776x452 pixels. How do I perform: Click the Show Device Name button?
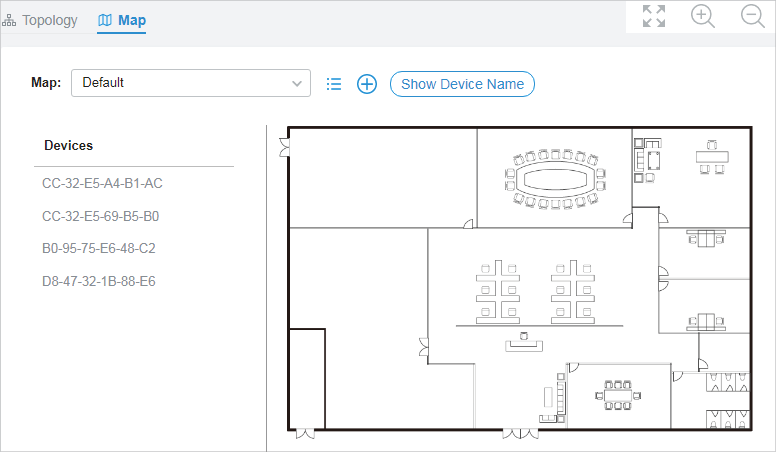point(462,84)
